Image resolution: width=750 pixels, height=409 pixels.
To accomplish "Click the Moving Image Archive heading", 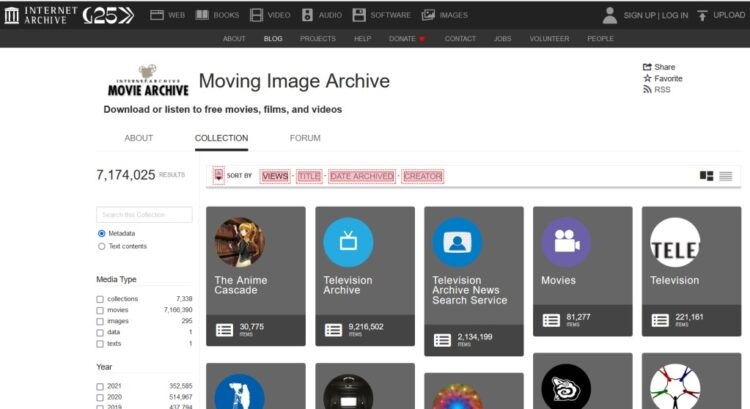I will (294, 81).
